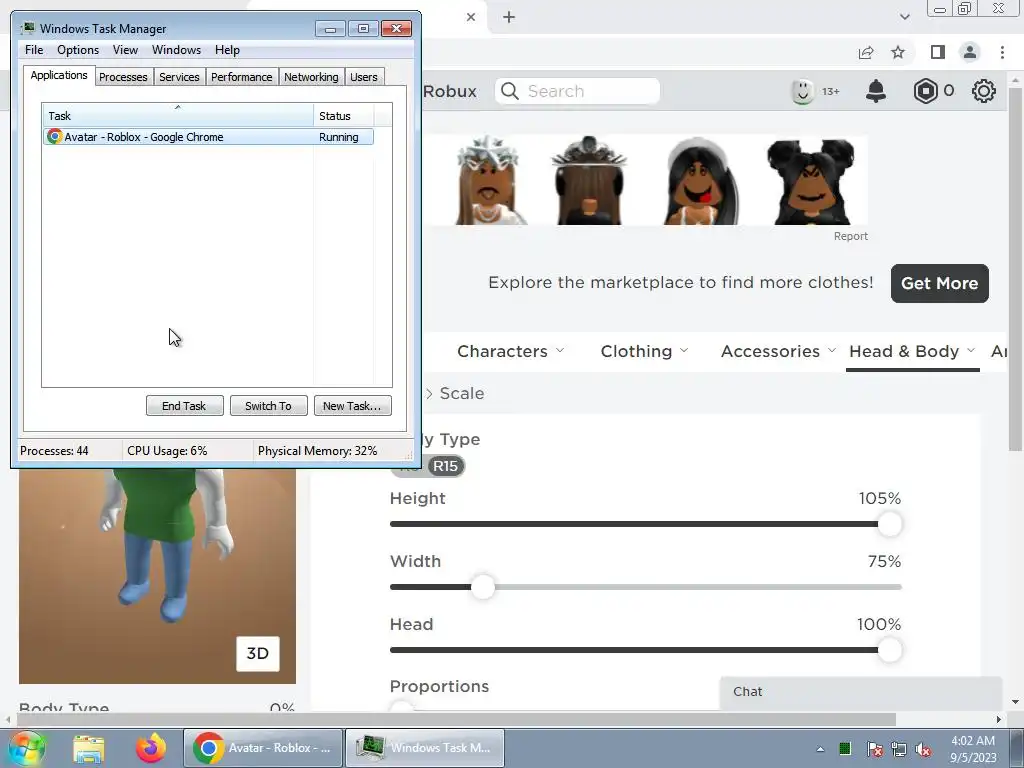Click the Get More button
Image resolution: width=1024 pixels, height=768 pixels.
pos(939,283)
